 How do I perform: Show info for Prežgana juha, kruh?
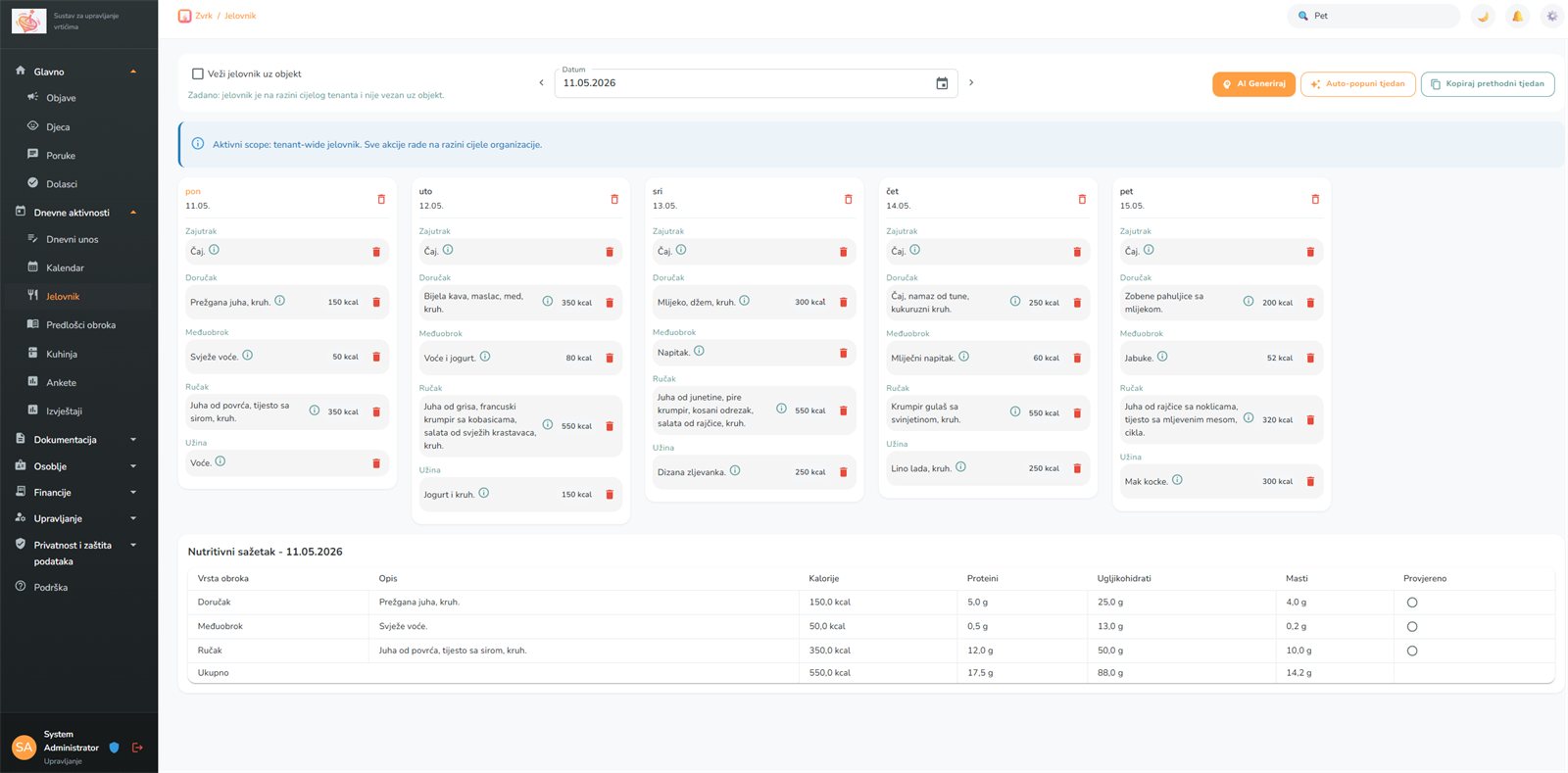pos(279,301)
